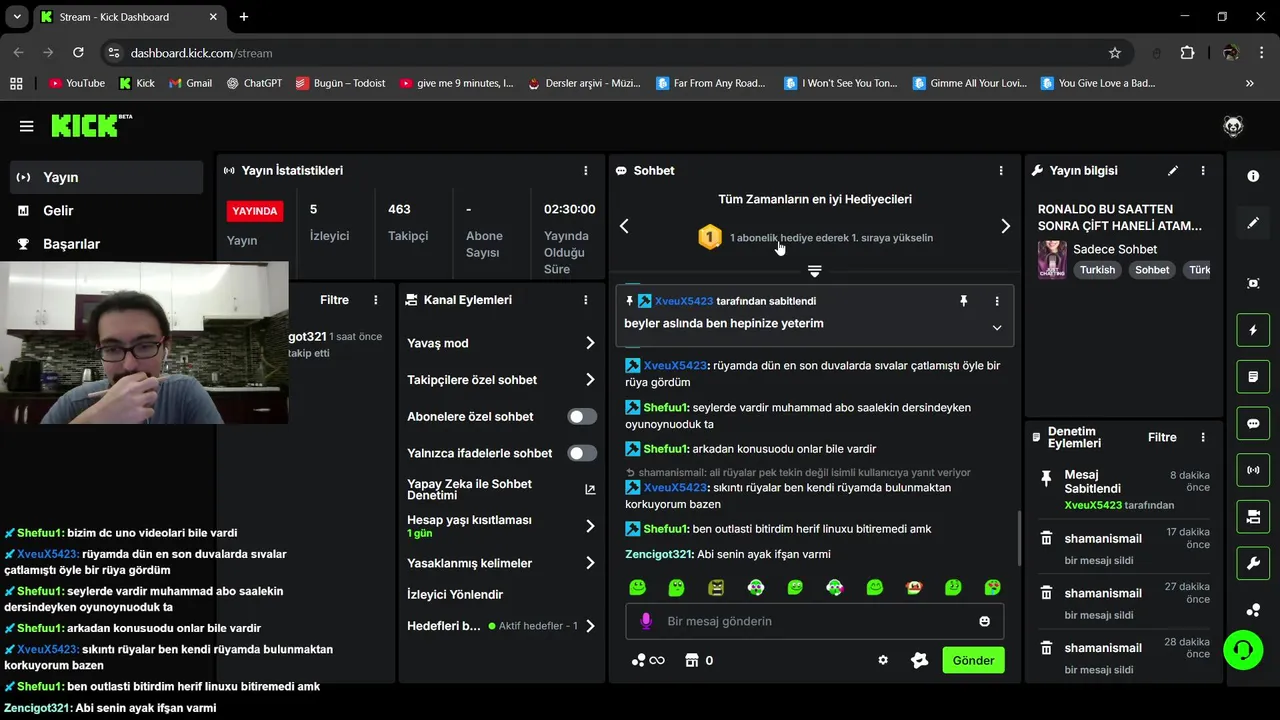Expand the Takipçilere özel sohbet option
The image size is (1280, 720).
coord(501,380)
